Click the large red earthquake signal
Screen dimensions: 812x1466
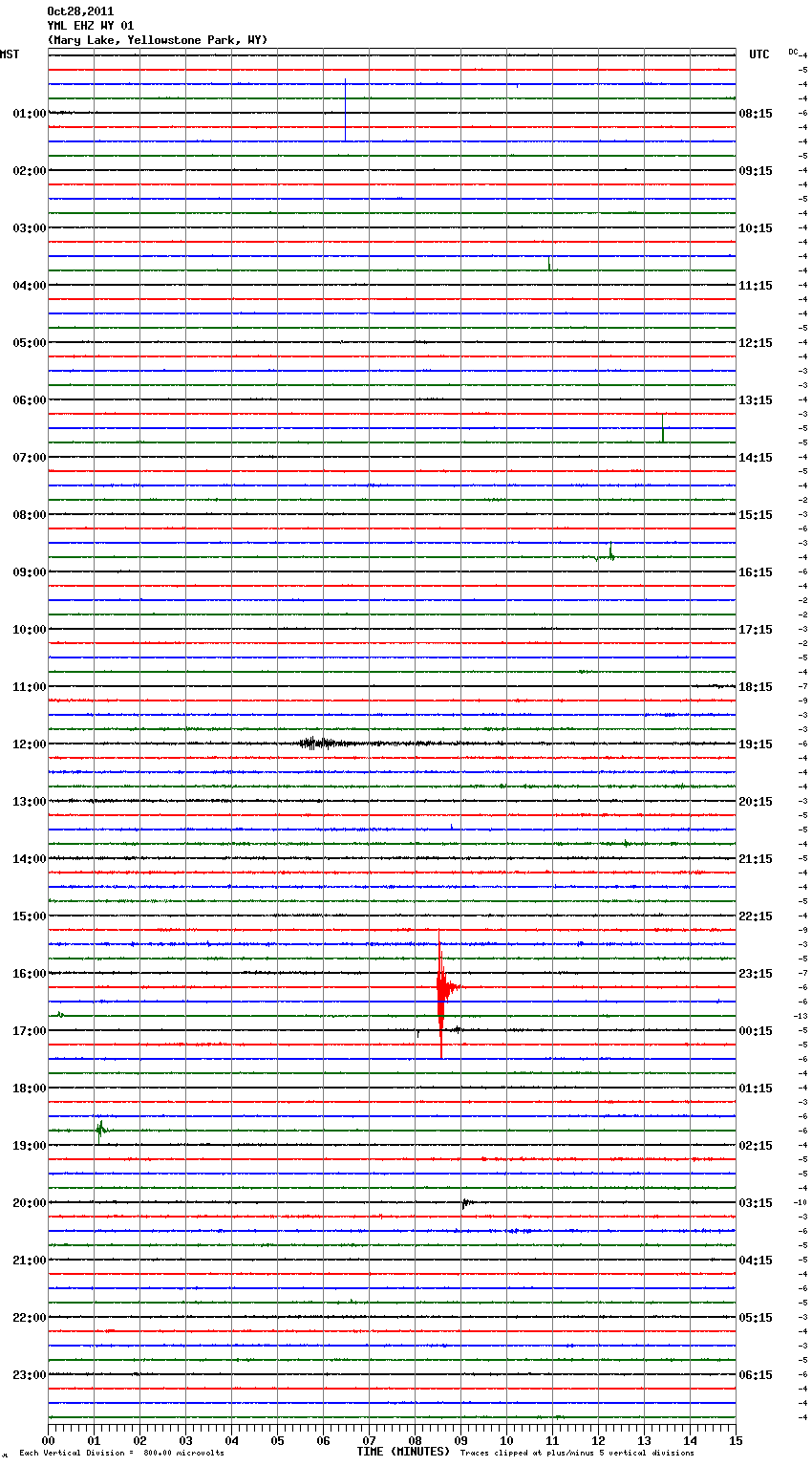click(x=441, y=992)
